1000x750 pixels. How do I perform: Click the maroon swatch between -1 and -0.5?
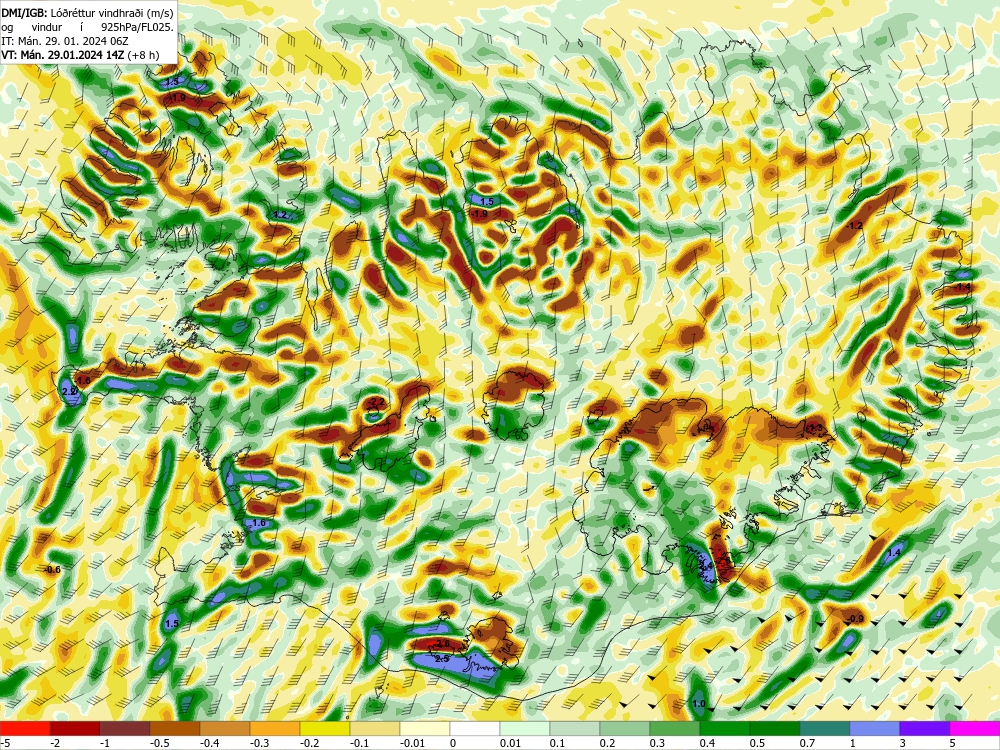(x=125, y=728)
